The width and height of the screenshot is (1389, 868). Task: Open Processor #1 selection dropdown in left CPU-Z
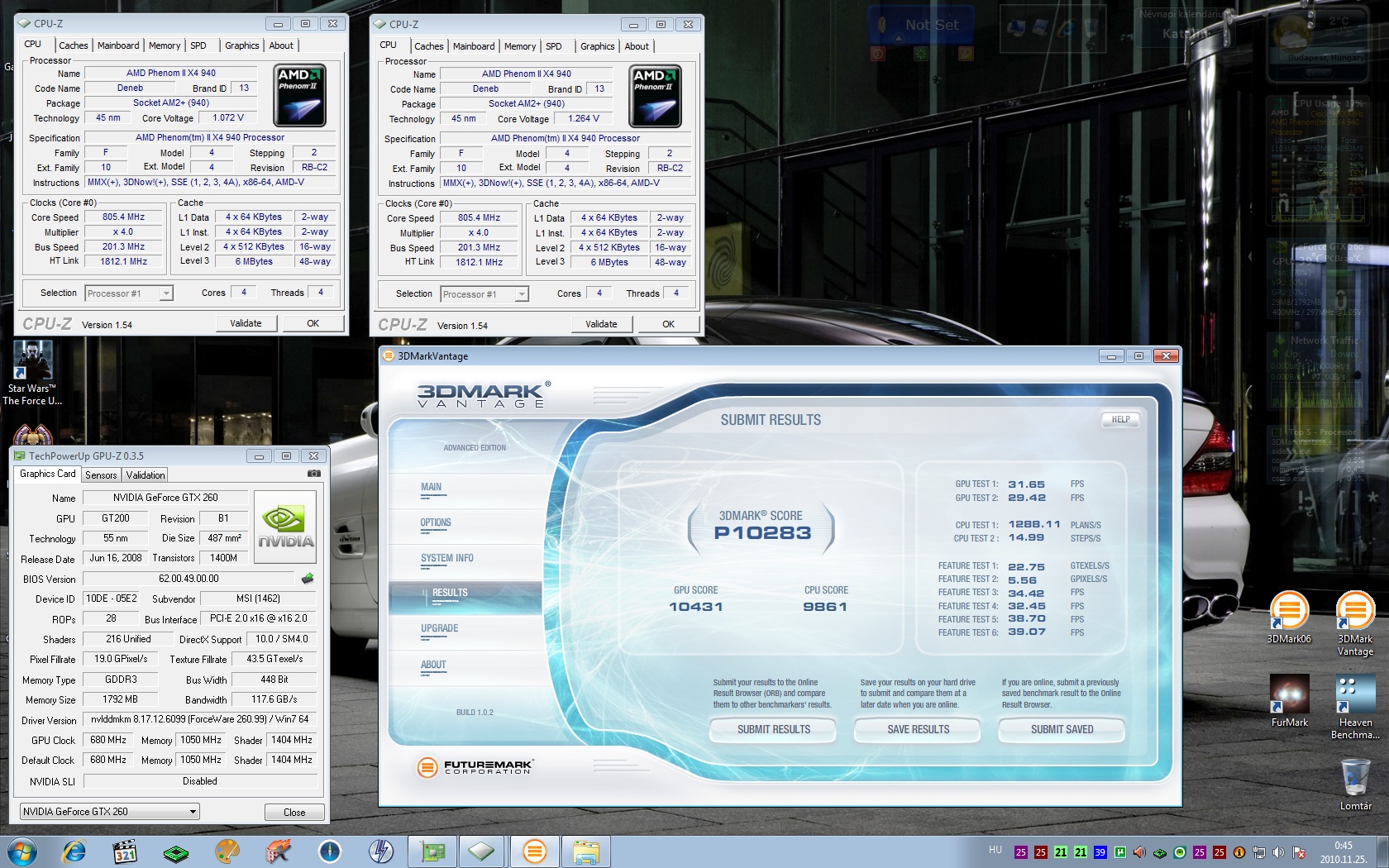128,293
